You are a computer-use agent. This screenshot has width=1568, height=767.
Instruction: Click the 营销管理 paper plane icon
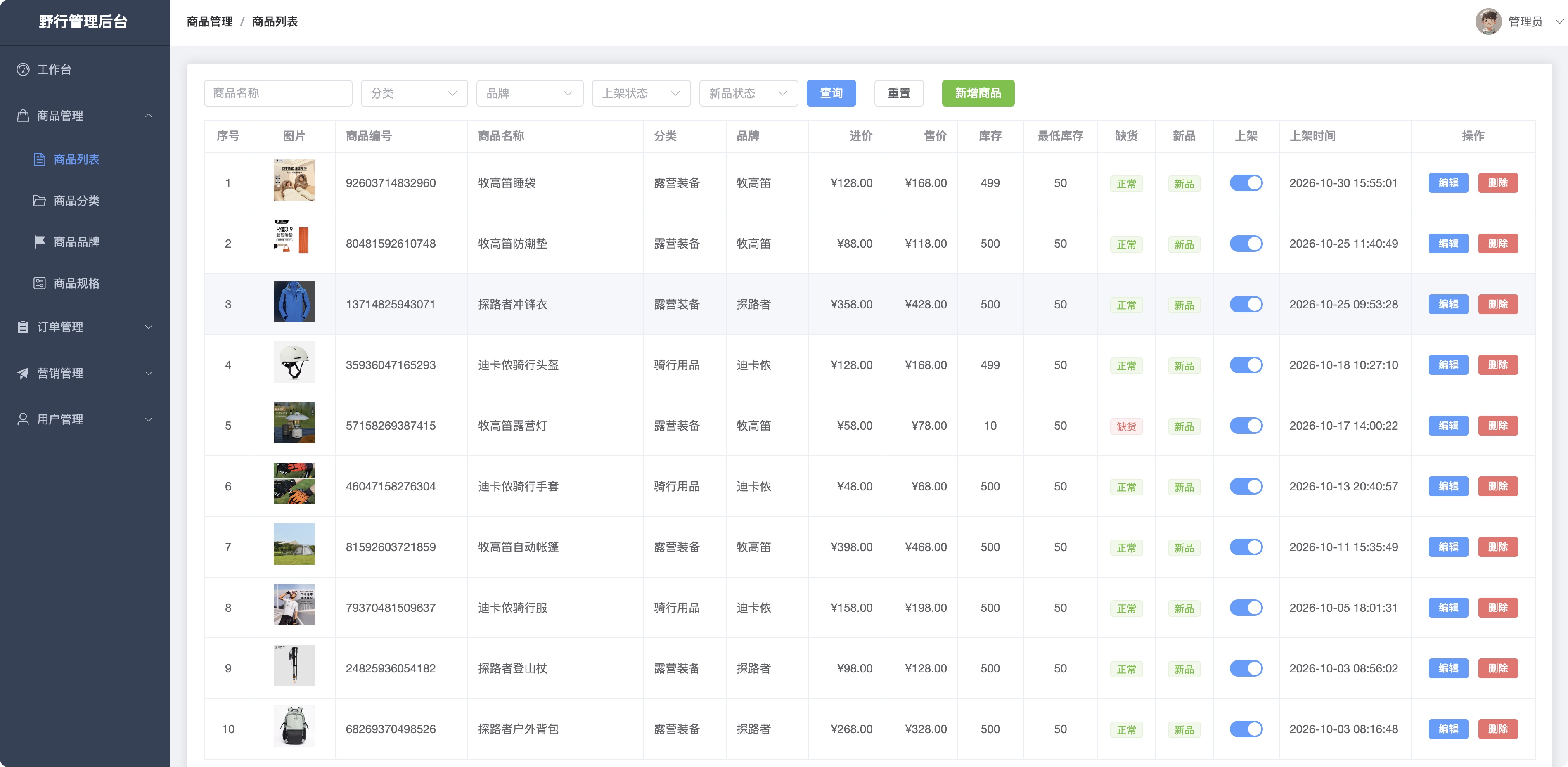(23, 373)
